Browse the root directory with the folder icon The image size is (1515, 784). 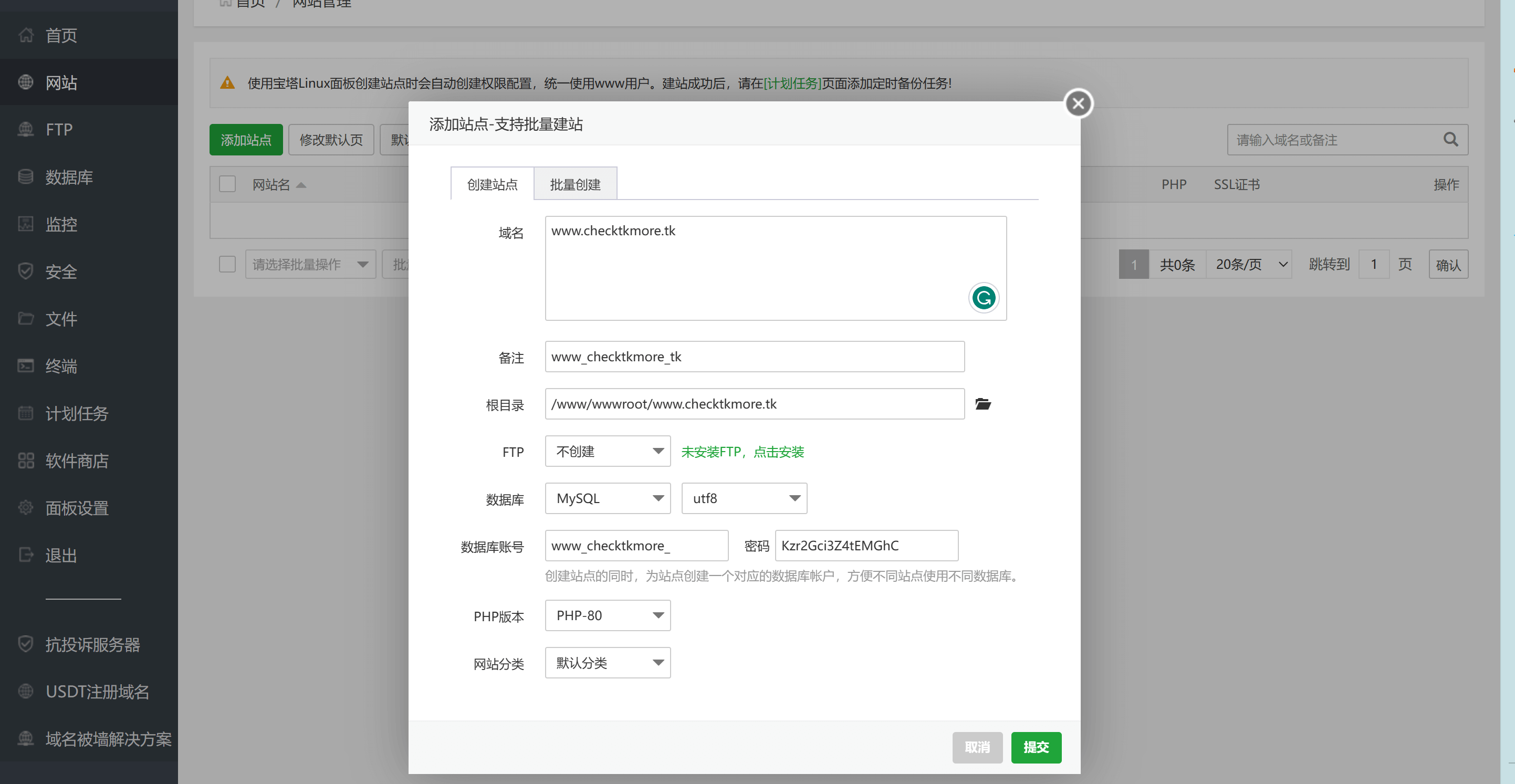click(x=983, y=404)
